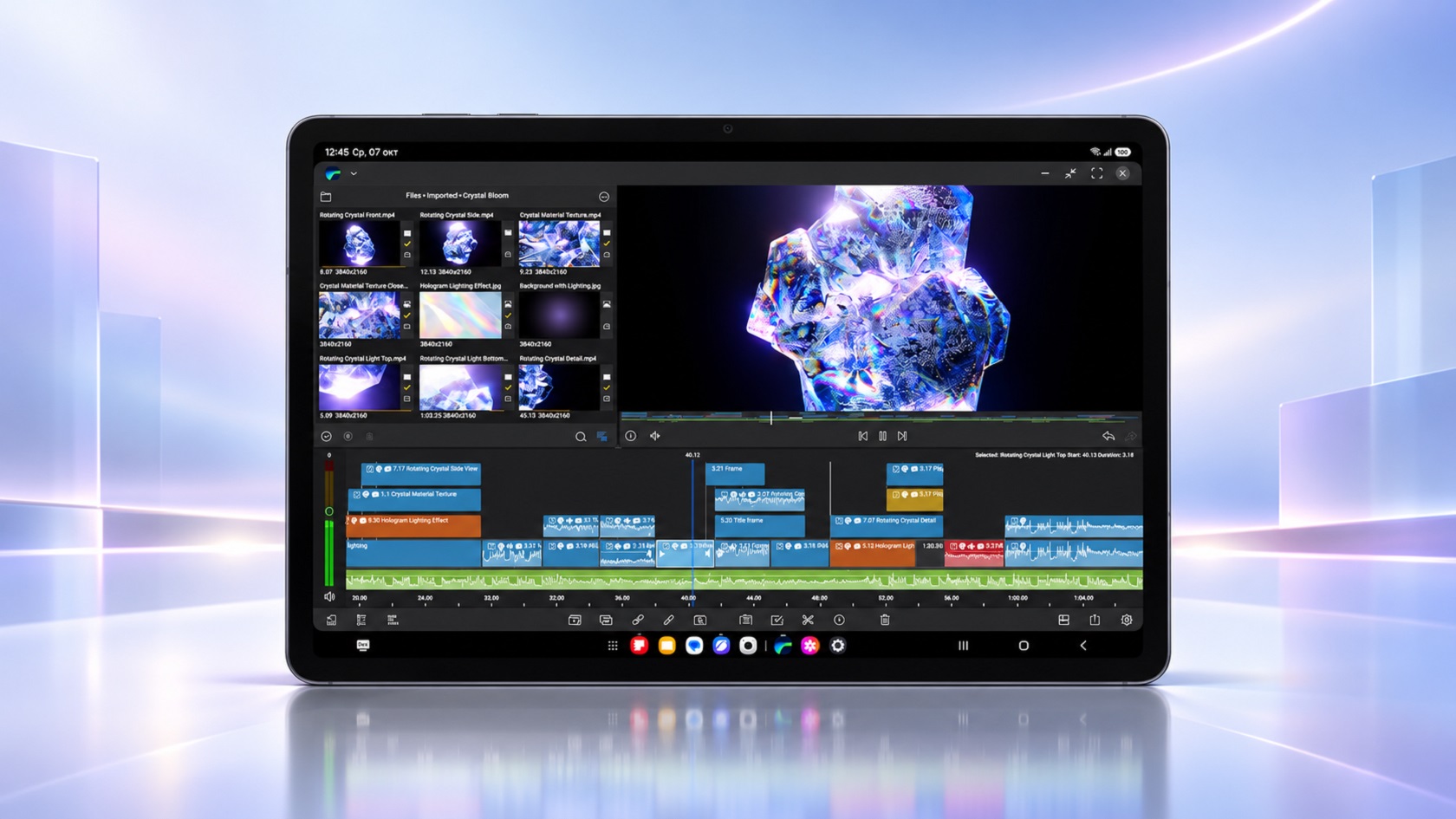Open Files Imported Crystal Bloom breadcrumb
Viewport: 1456px width, 819px height.
(x=457, y=196)
